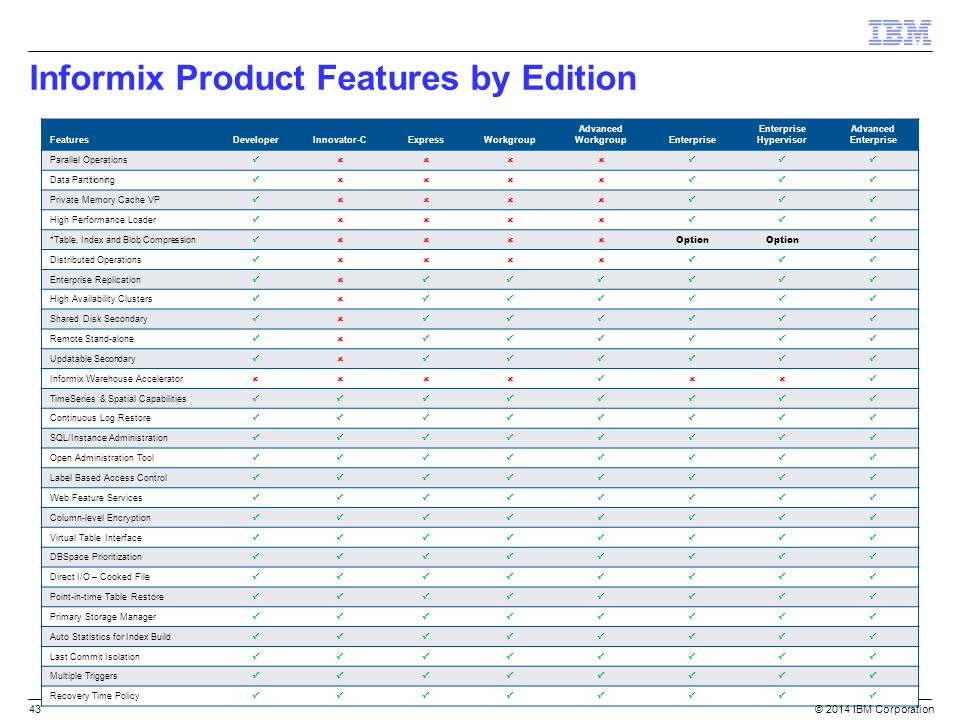Click the compression row check mark under Advanced Enterprise
The image size is (960, 720).
873,239
